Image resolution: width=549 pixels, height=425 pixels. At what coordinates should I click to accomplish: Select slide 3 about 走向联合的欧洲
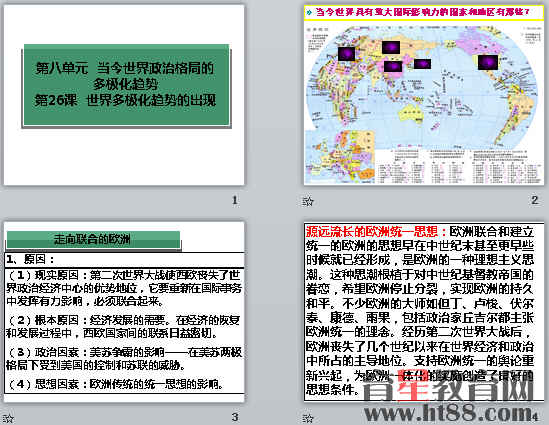click(x=124, y=312)
